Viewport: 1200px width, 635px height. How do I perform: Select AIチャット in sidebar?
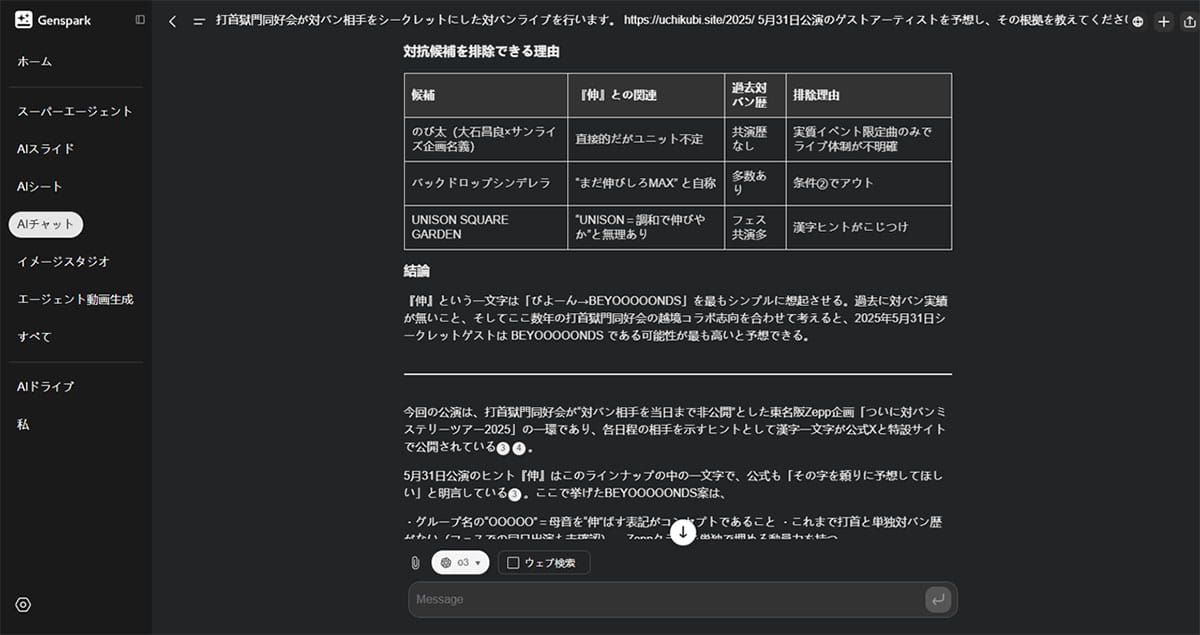[45, 224]
